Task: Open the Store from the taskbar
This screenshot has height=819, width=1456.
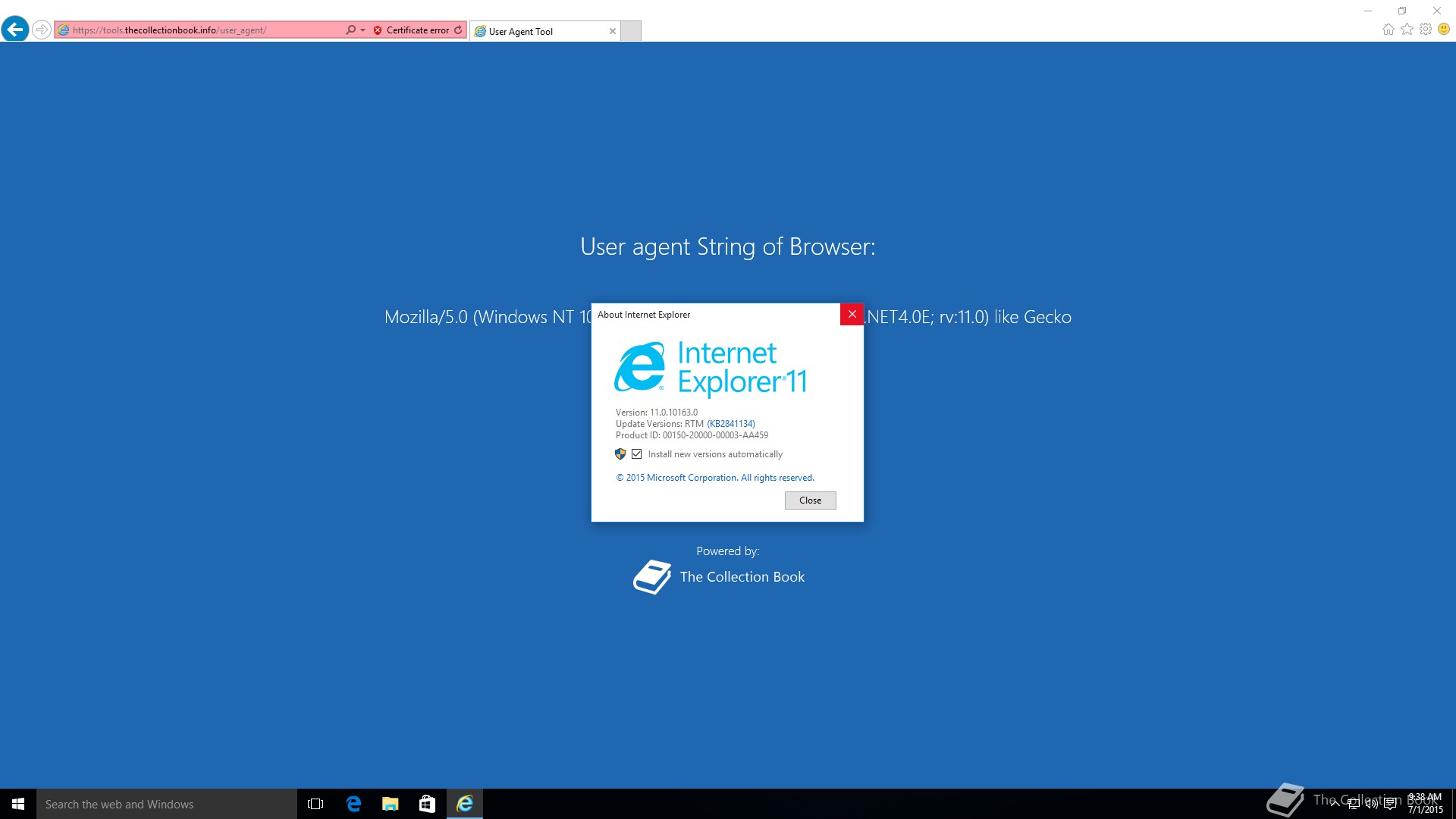Action: (428, 804)
